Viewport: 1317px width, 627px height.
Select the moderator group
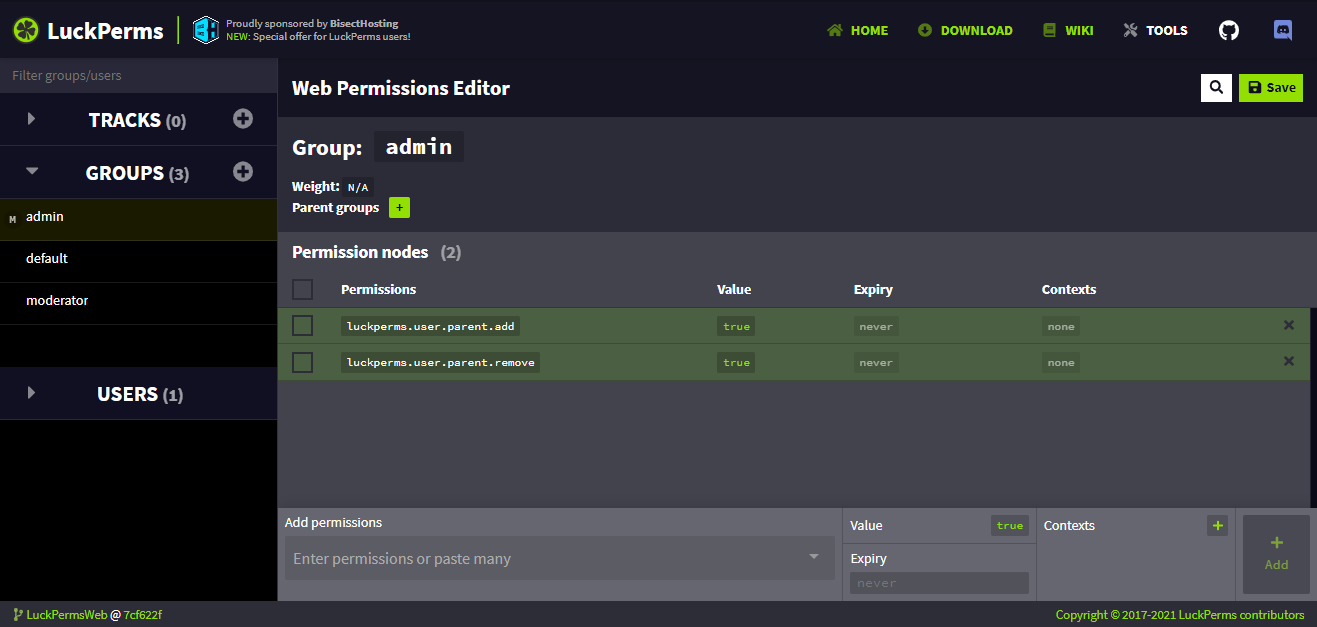tap(57, 300)
